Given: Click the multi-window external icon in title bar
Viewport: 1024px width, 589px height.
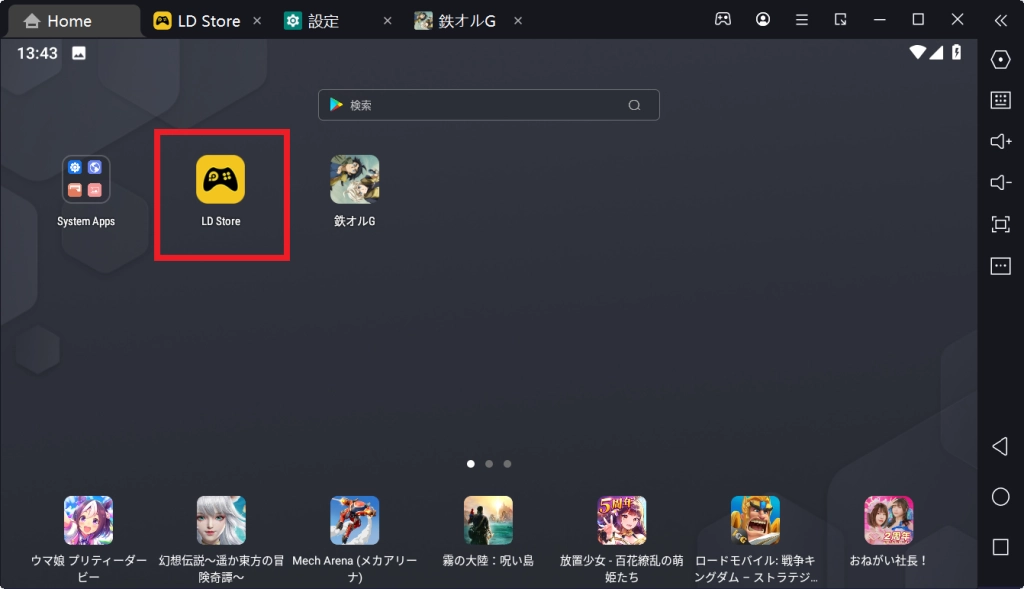Looking at the screenshot, I should point(840,20).
